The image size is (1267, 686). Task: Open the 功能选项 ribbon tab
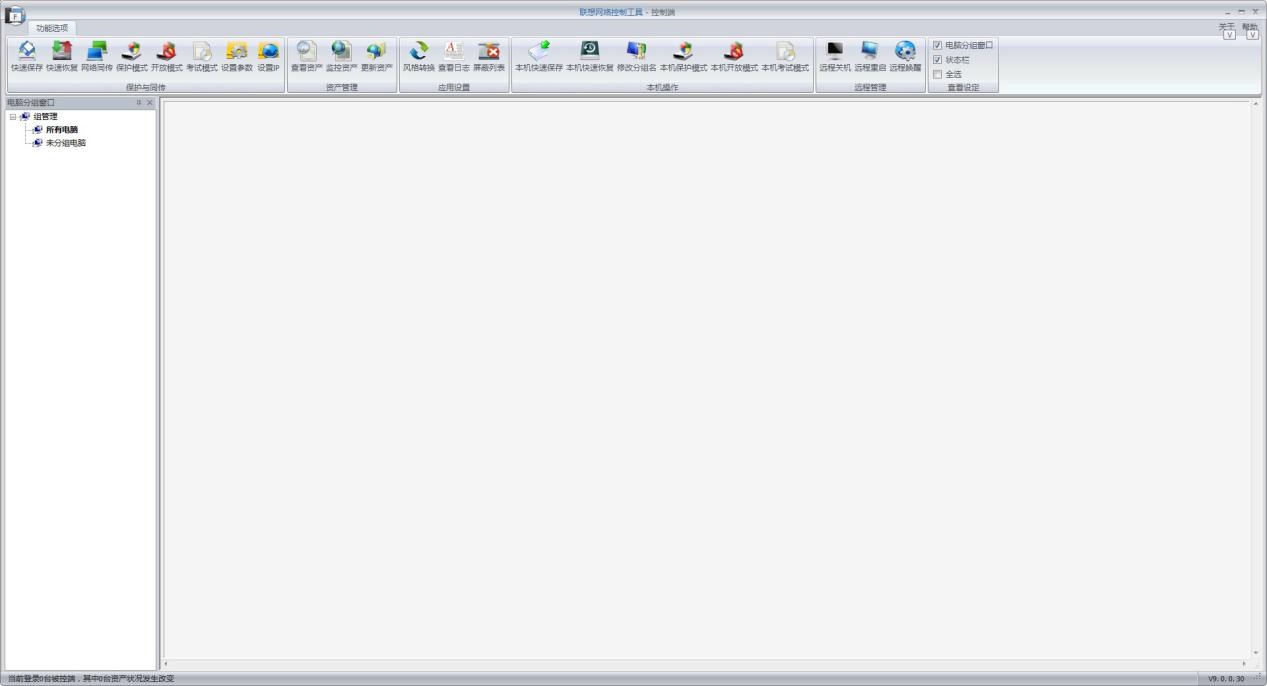pos(52,28)
